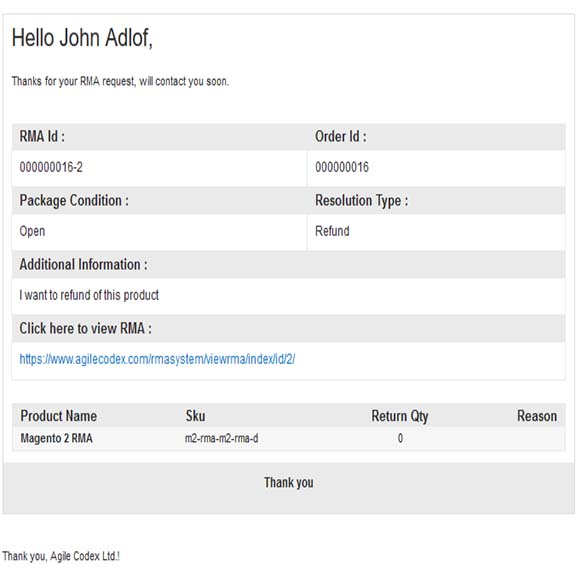Click the Refund resolution value

click(x=332, y=231)
